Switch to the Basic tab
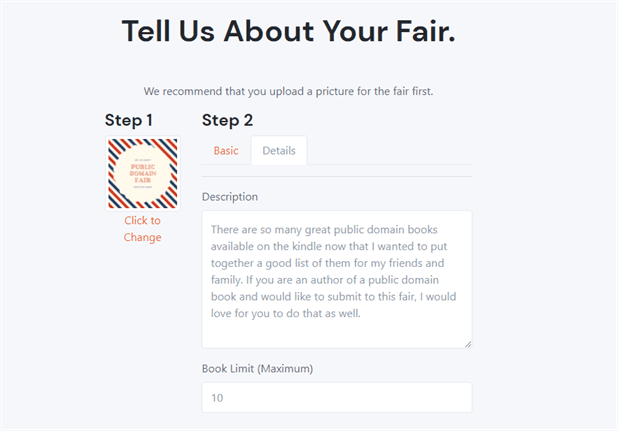 coord(226,150)
